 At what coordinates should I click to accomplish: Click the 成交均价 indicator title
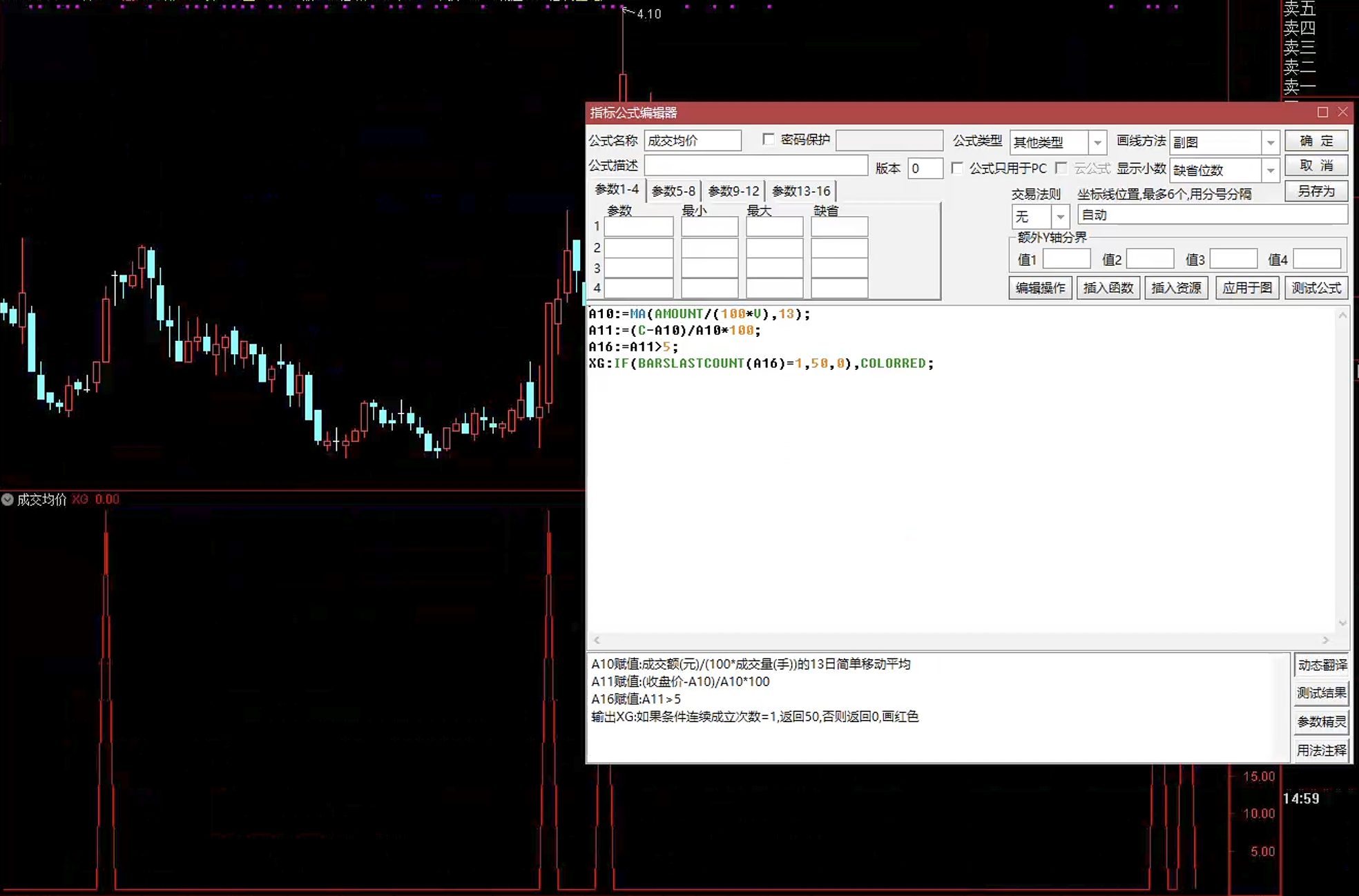tap(41, 499)
